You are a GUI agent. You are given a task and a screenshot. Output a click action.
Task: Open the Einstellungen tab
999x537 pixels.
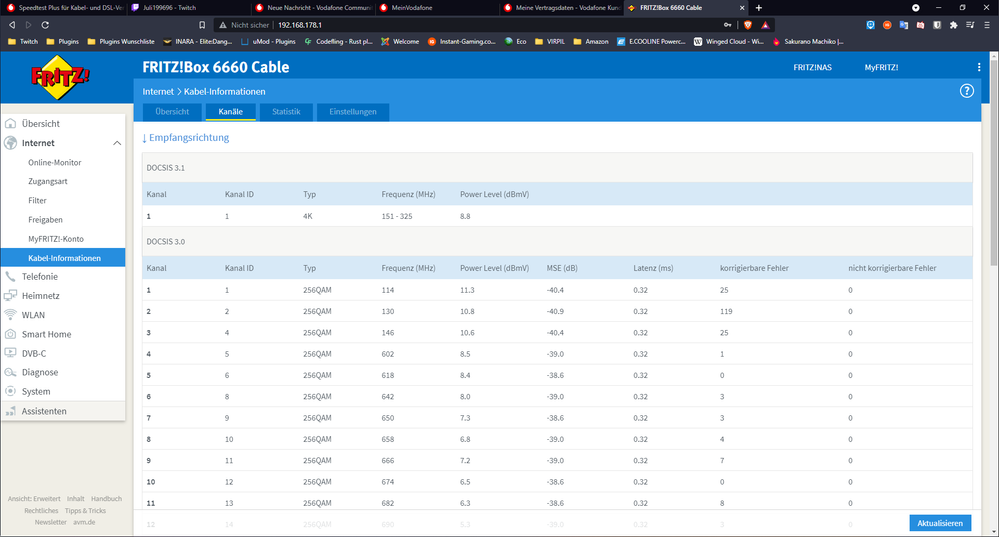[x=353, y=111]
